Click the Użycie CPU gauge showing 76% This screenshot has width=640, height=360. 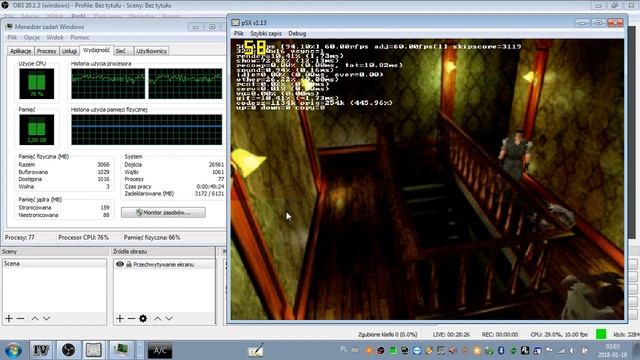coord(36,84)
